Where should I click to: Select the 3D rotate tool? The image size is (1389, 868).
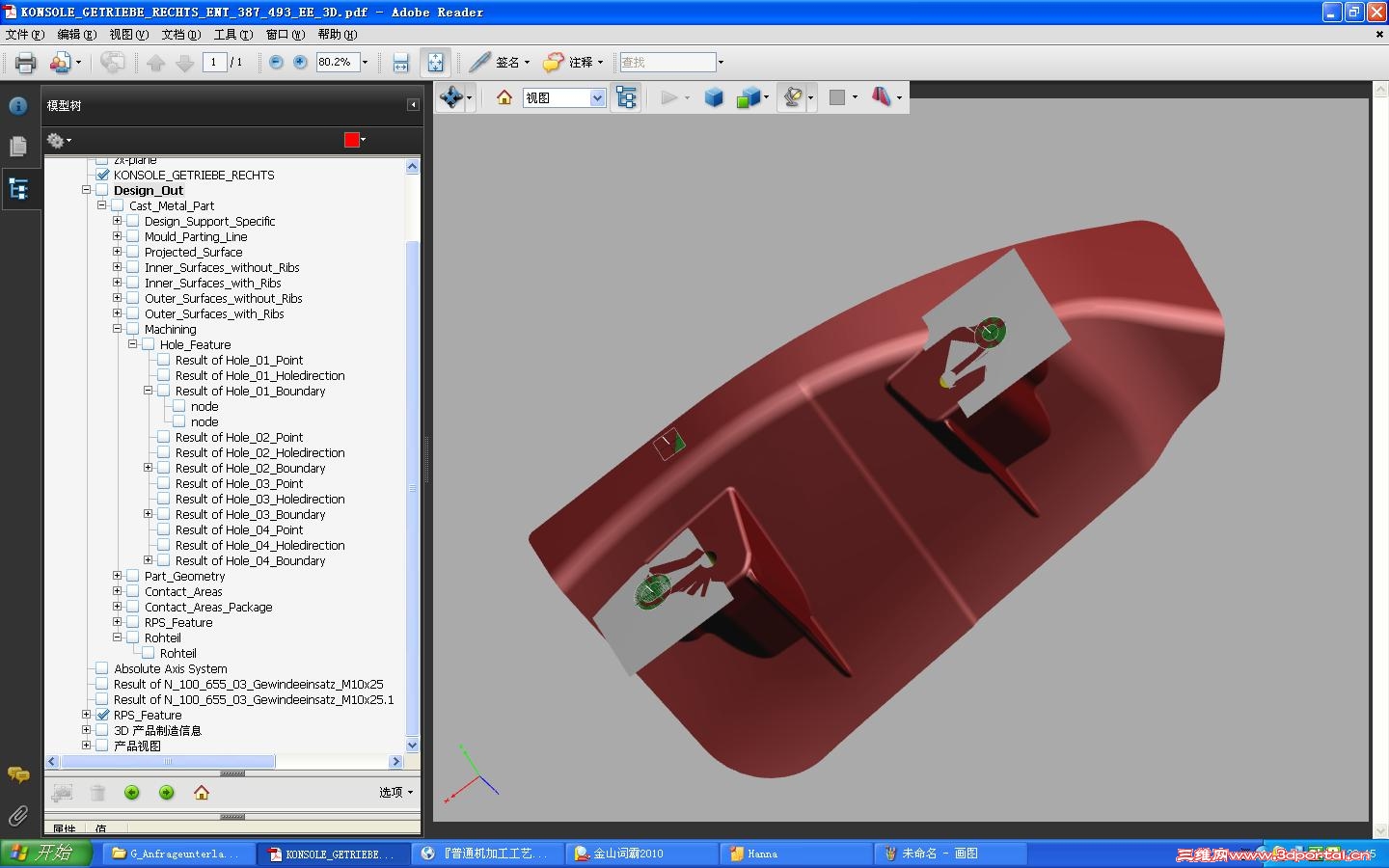point(450,97)
